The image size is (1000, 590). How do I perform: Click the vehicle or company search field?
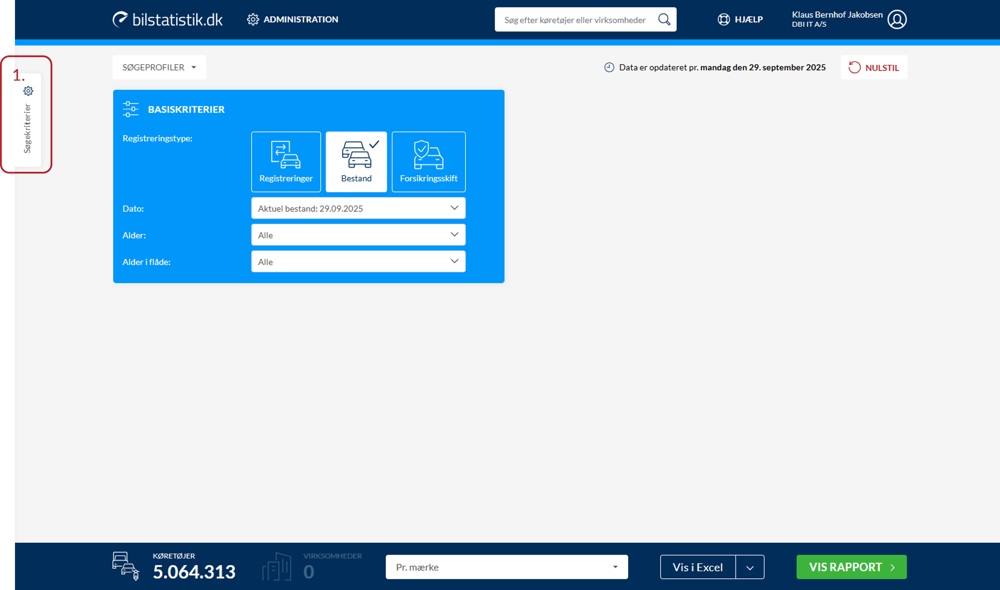575,19
